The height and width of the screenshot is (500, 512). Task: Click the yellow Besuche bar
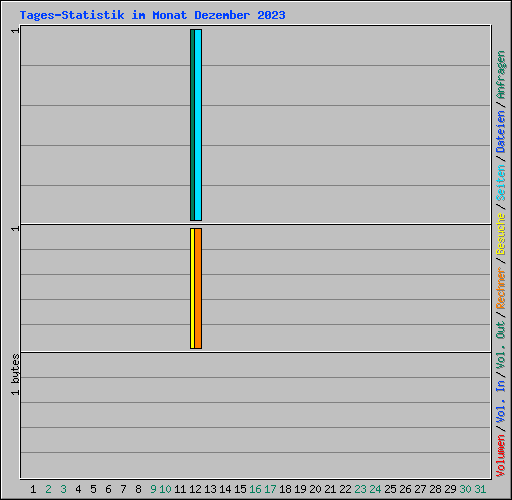click(192, 288)
